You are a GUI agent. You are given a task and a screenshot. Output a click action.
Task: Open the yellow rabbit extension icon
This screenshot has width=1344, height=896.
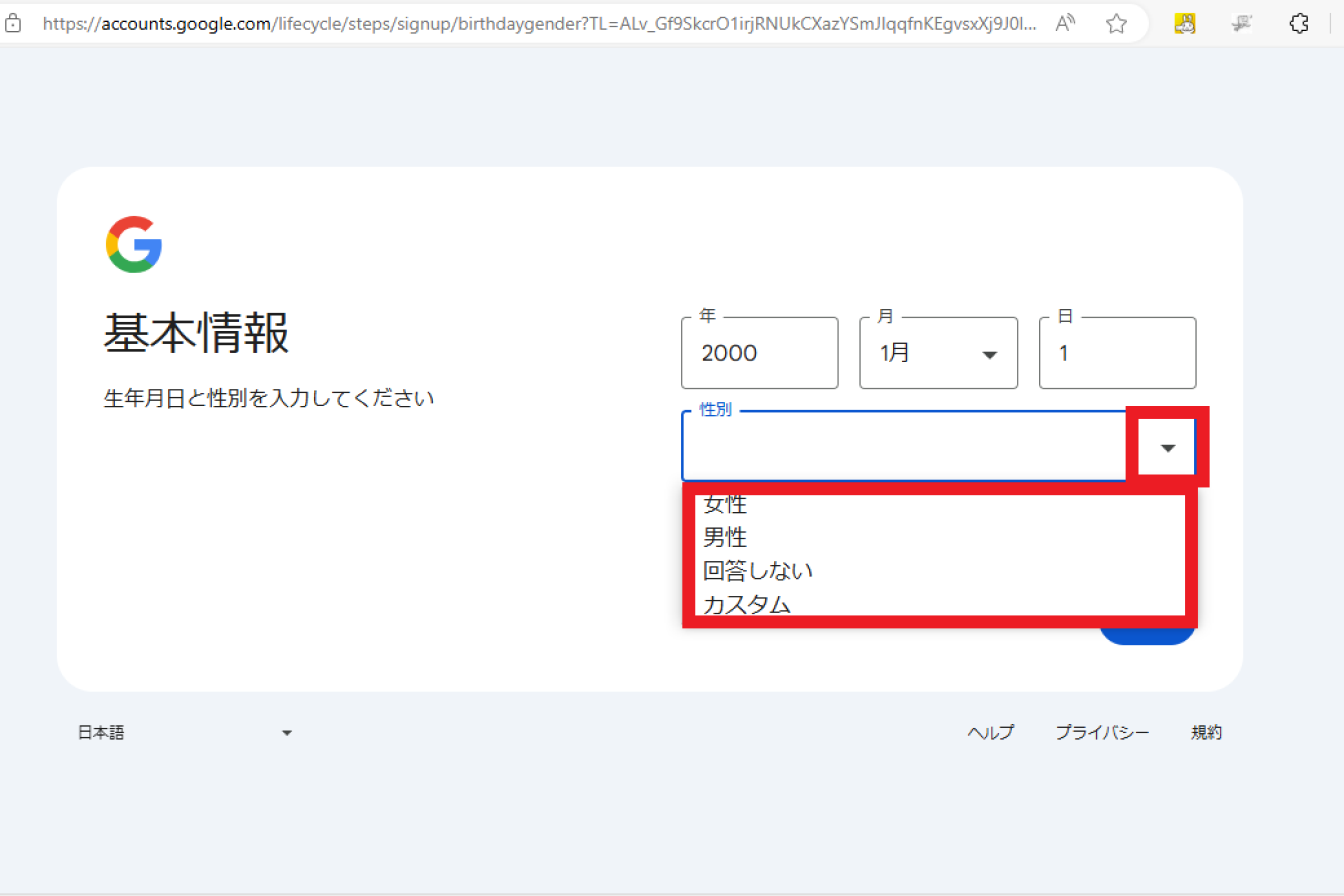tap(1185, 23)
